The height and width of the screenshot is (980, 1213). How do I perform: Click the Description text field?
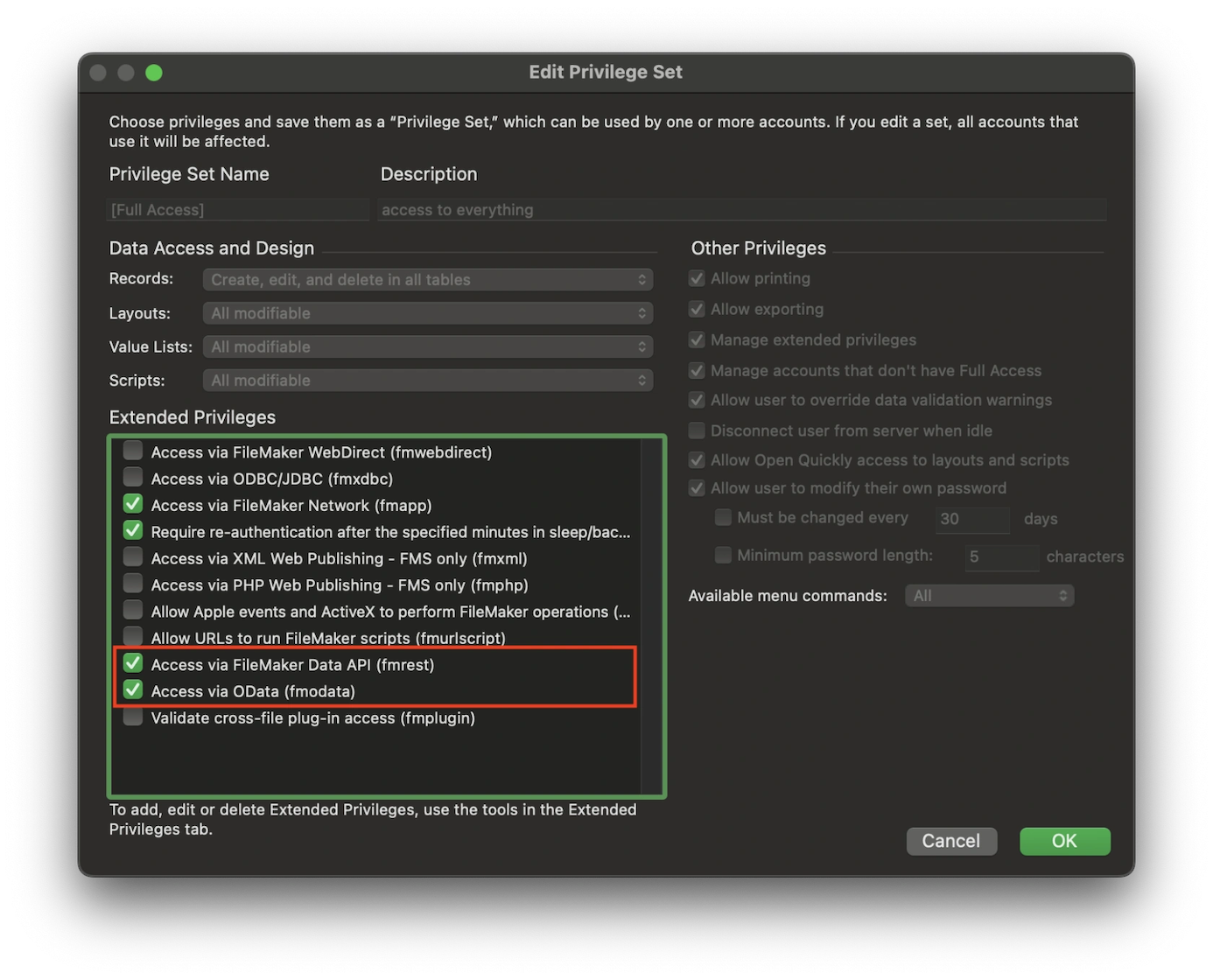(x=741, y=210)
